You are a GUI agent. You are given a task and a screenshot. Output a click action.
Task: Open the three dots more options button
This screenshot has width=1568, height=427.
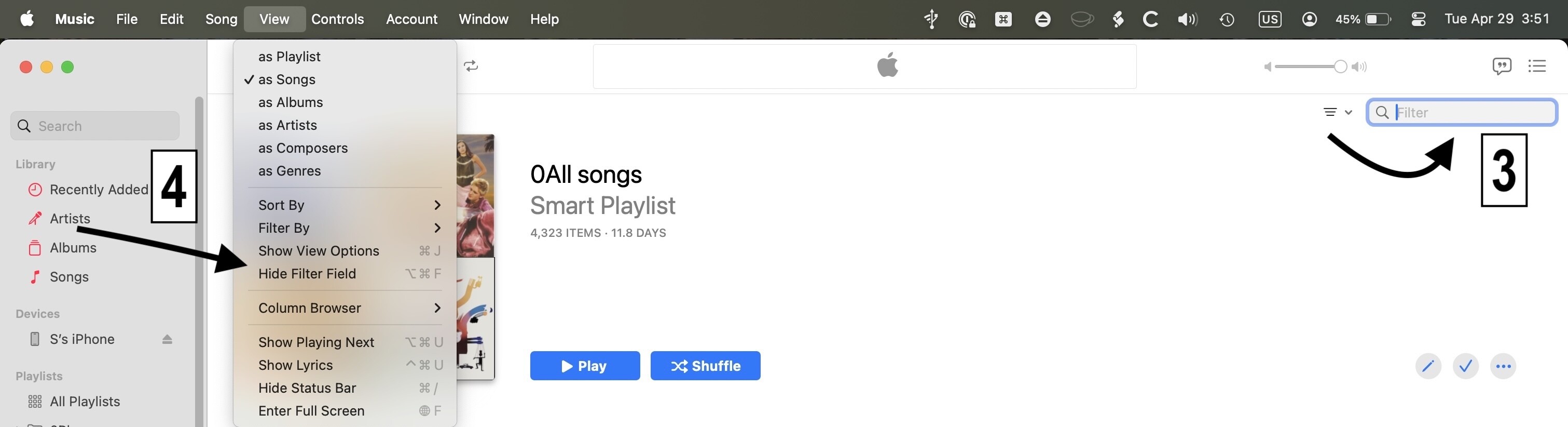[x=1503, y=366]
